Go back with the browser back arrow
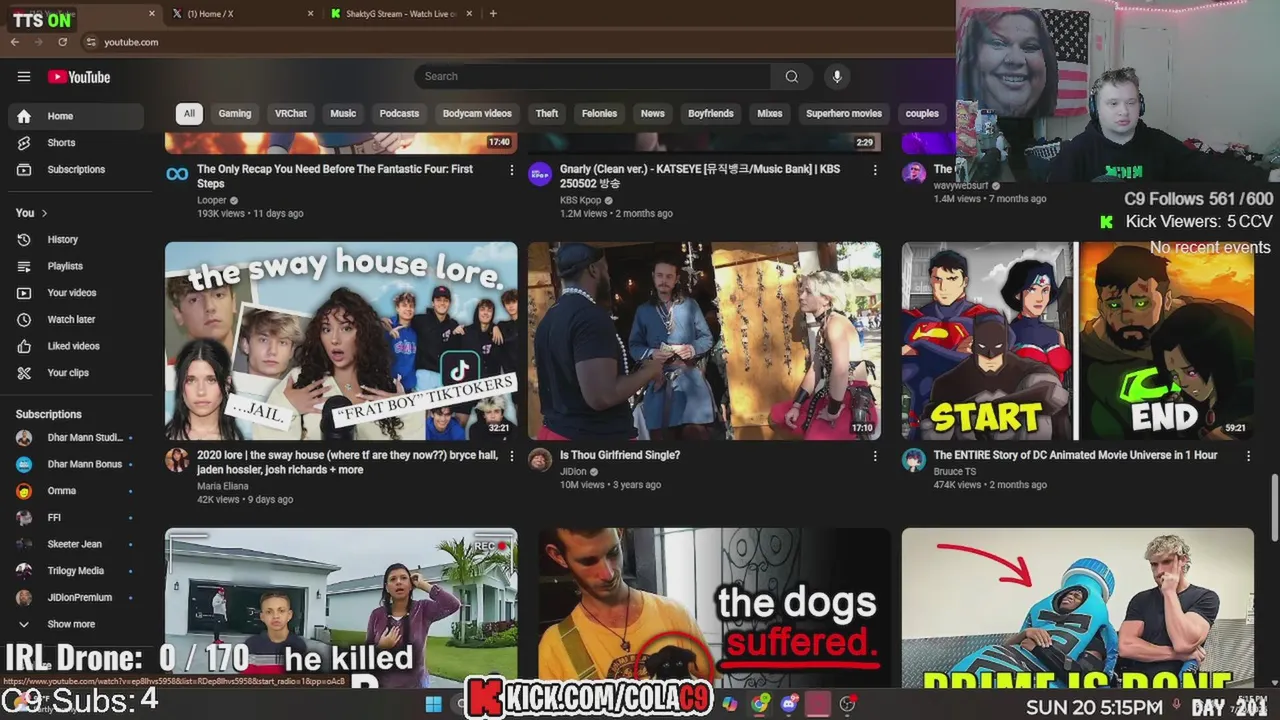 click(x=15, y=42)
